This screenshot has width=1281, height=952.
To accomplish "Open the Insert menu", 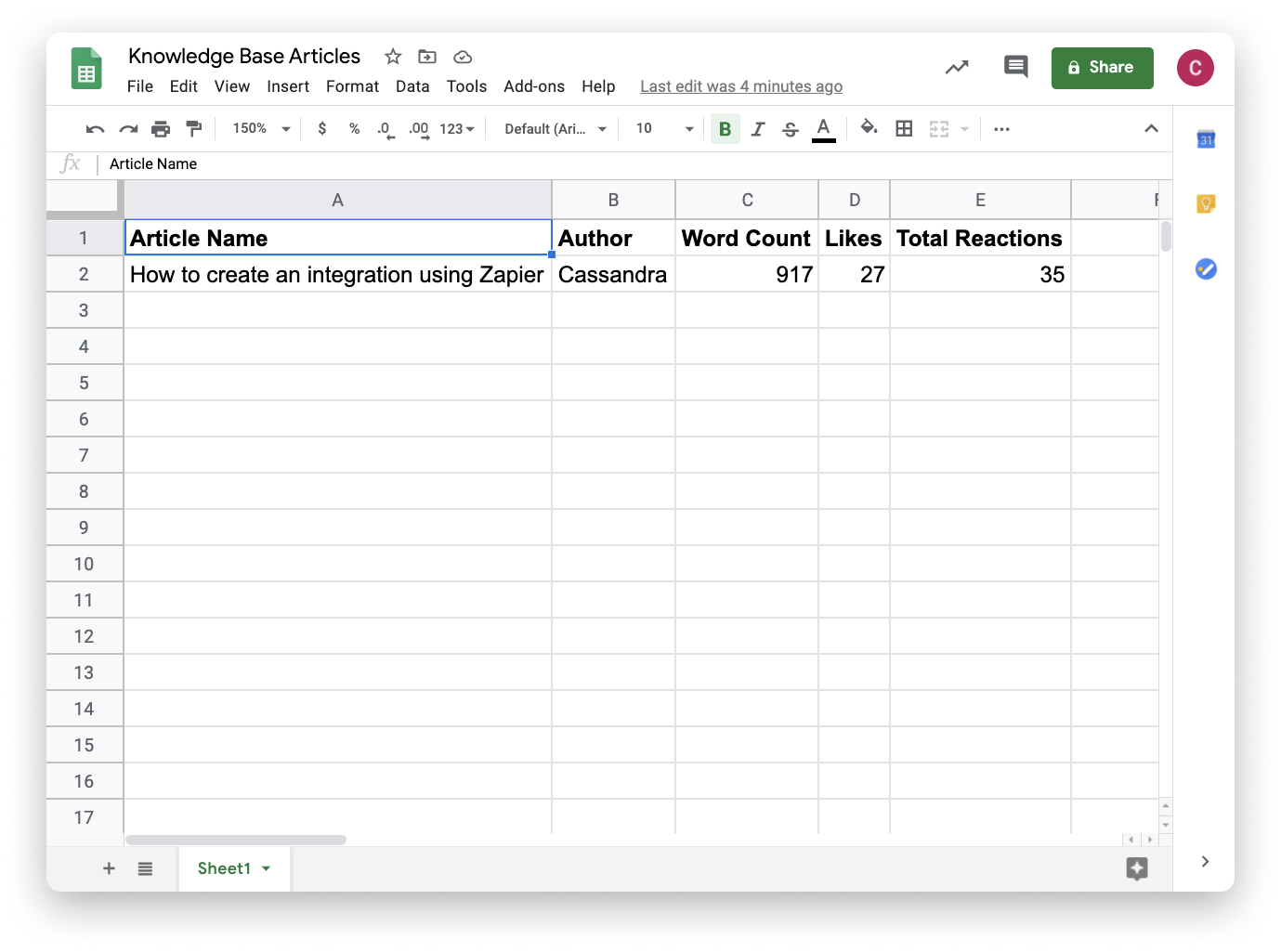I will click(x=288, y=86).
